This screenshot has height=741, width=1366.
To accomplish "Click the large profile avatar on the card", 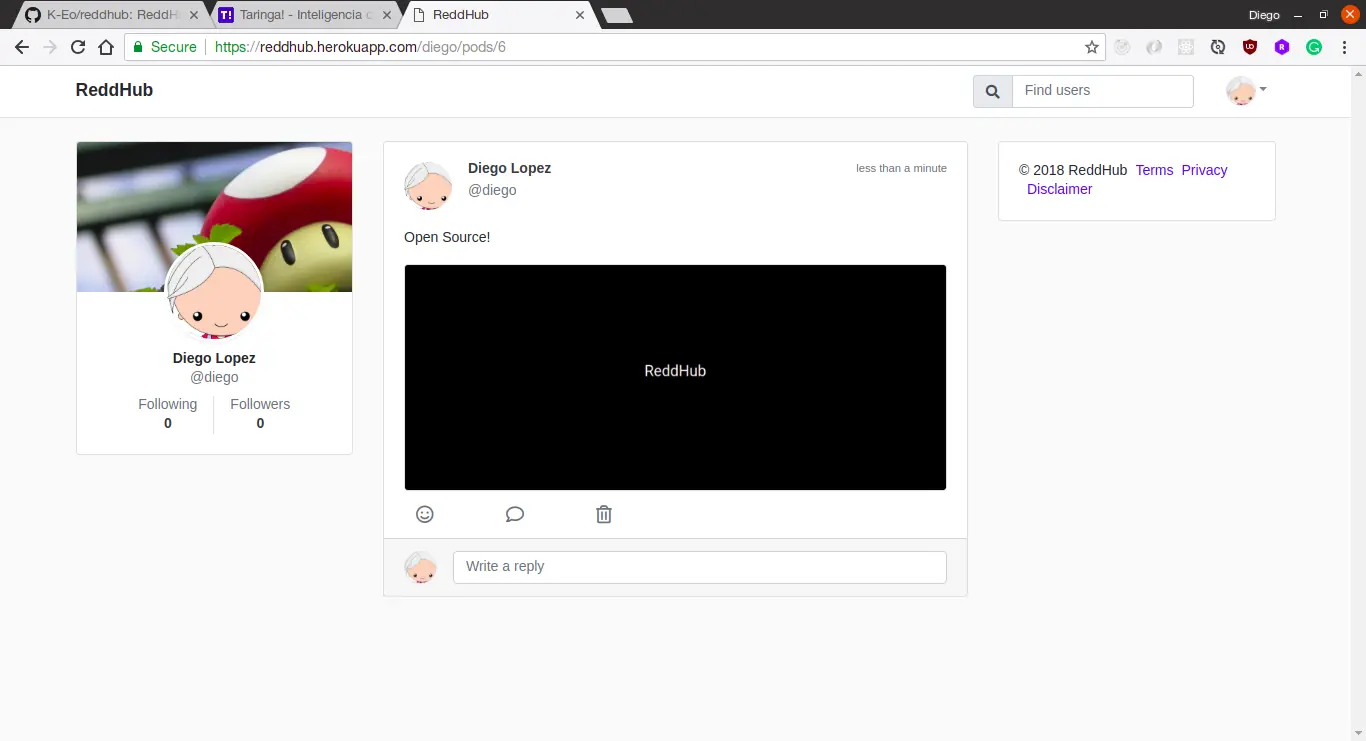I will click(x=214, y=293).
